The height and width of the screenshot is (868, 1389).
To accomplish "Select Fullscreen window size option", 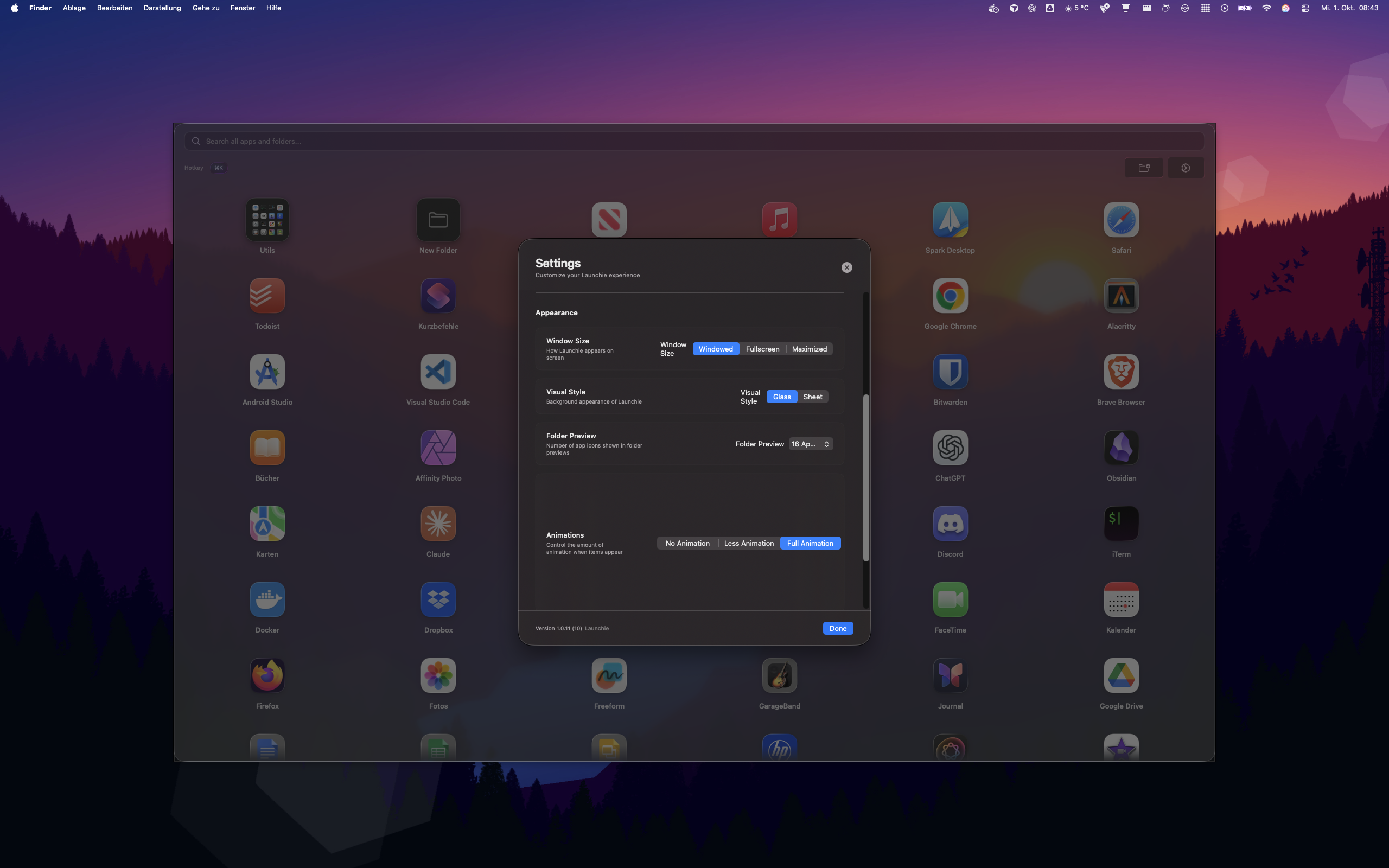I will click(x=762, y=349).
